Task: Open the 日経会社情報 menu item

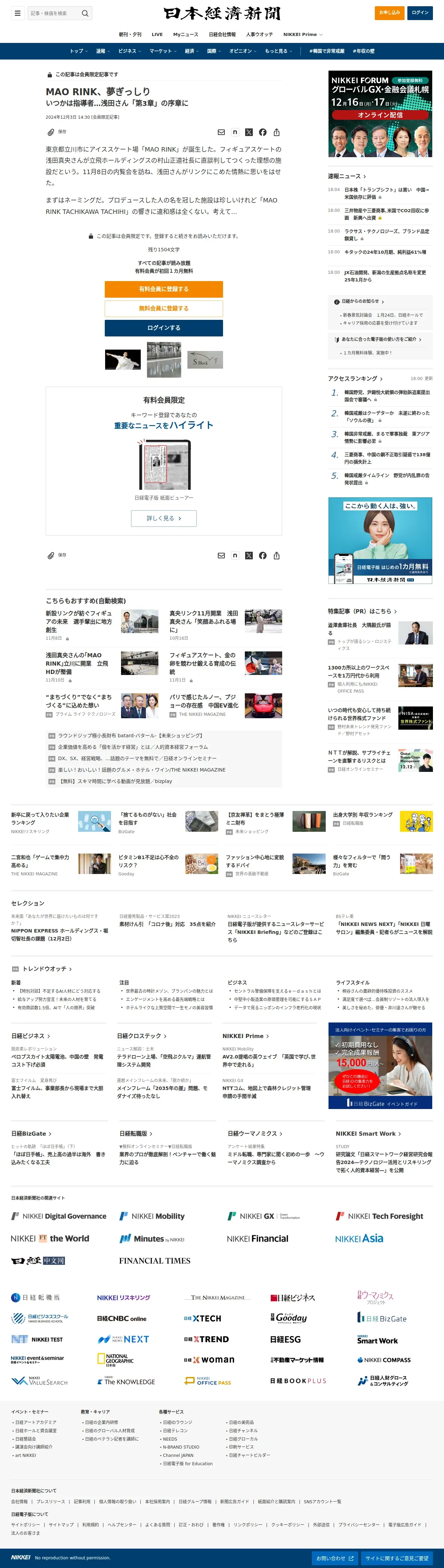Action: pos(222,35)
